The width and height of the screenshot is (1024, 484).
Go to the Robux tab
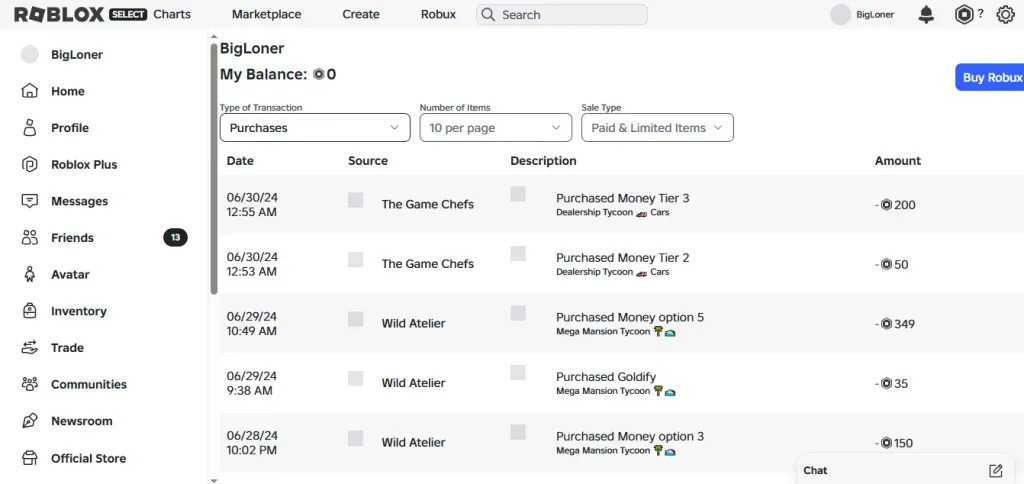click(438, 14)
